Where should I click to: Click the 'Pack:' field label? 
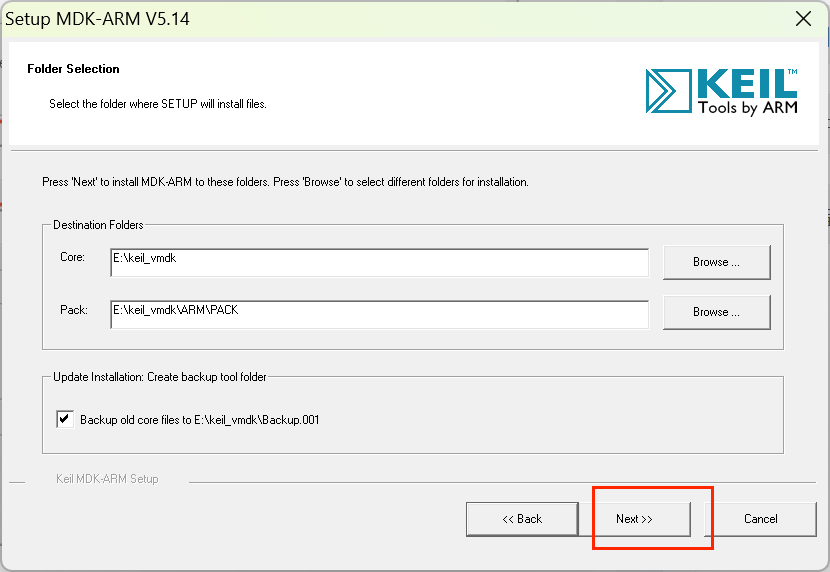tap(74, 310)
